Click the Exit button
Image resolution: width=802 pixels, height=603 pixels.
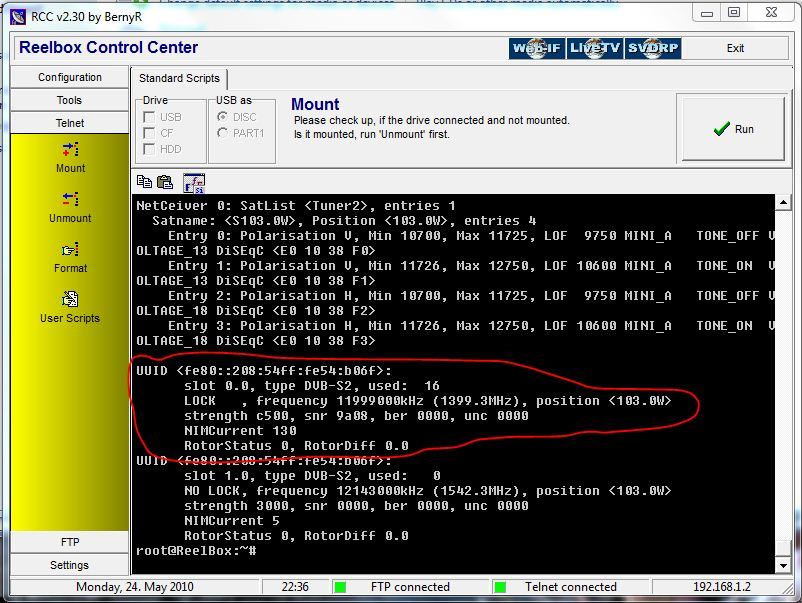click(x=735, y=48)
